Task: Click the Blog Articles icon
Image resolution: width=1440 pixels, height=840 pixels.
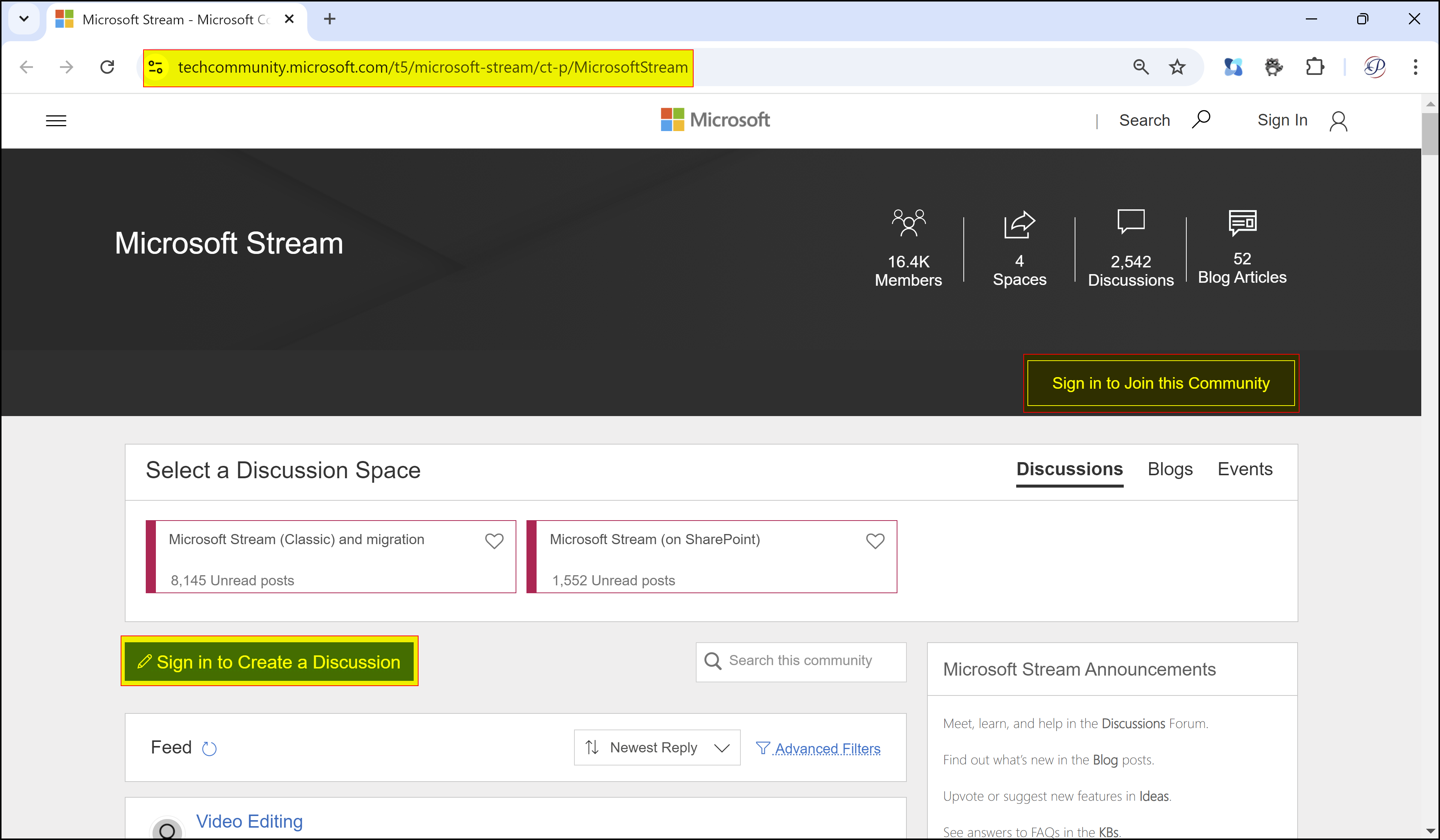Action: click(x=1242, y=223)
